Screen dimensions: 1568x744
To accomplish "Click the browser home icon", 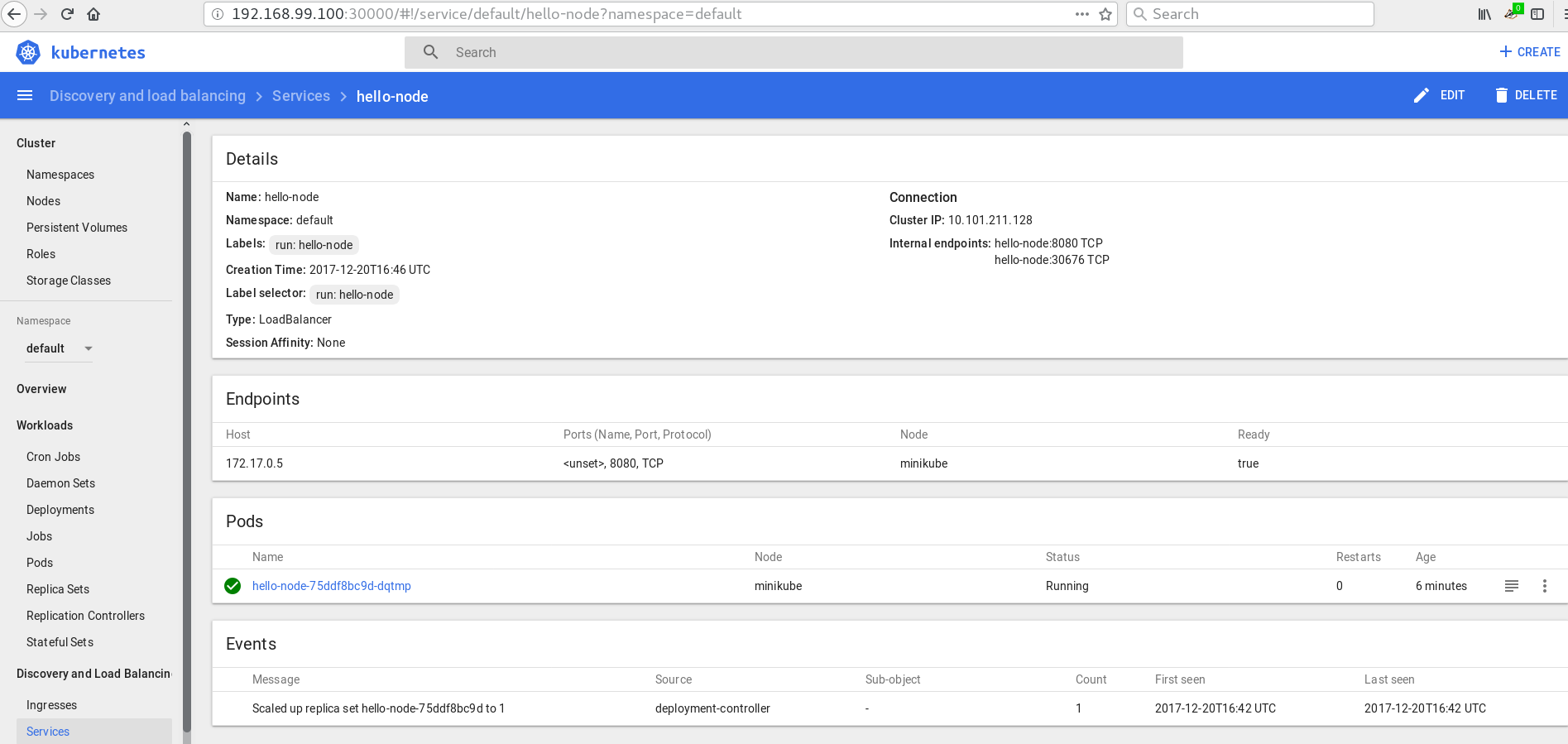I will click(94, 14).
